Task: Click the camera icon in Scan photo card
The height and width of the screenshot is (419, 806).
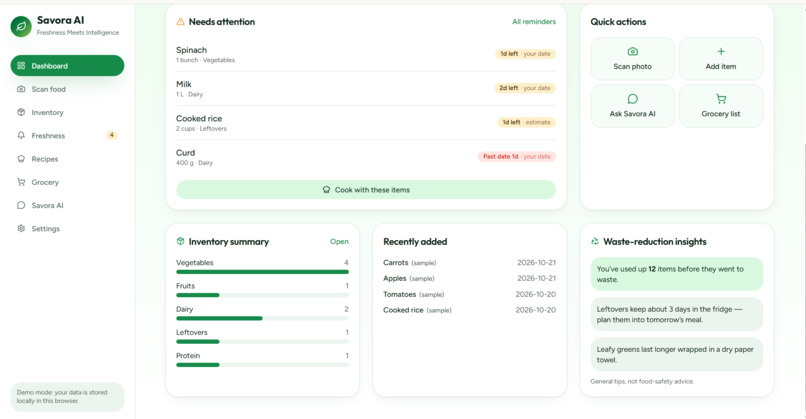Action: [x=633, y=51]
